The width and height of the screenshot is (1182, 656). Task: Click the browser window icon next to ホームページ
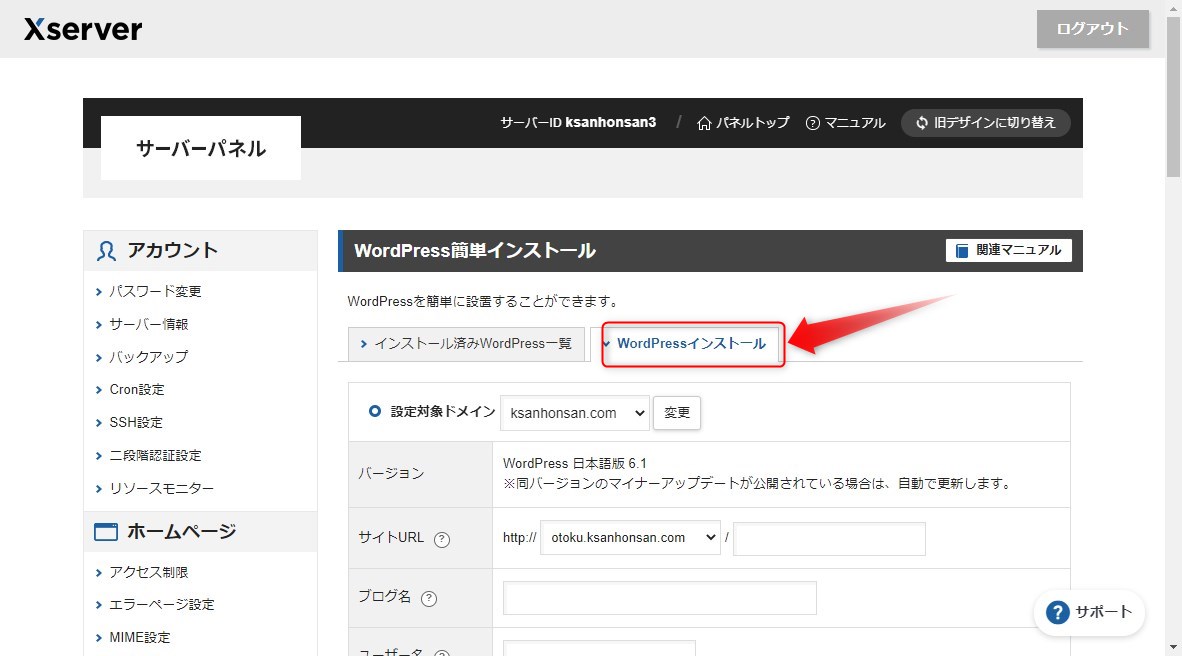click(105, 531)
